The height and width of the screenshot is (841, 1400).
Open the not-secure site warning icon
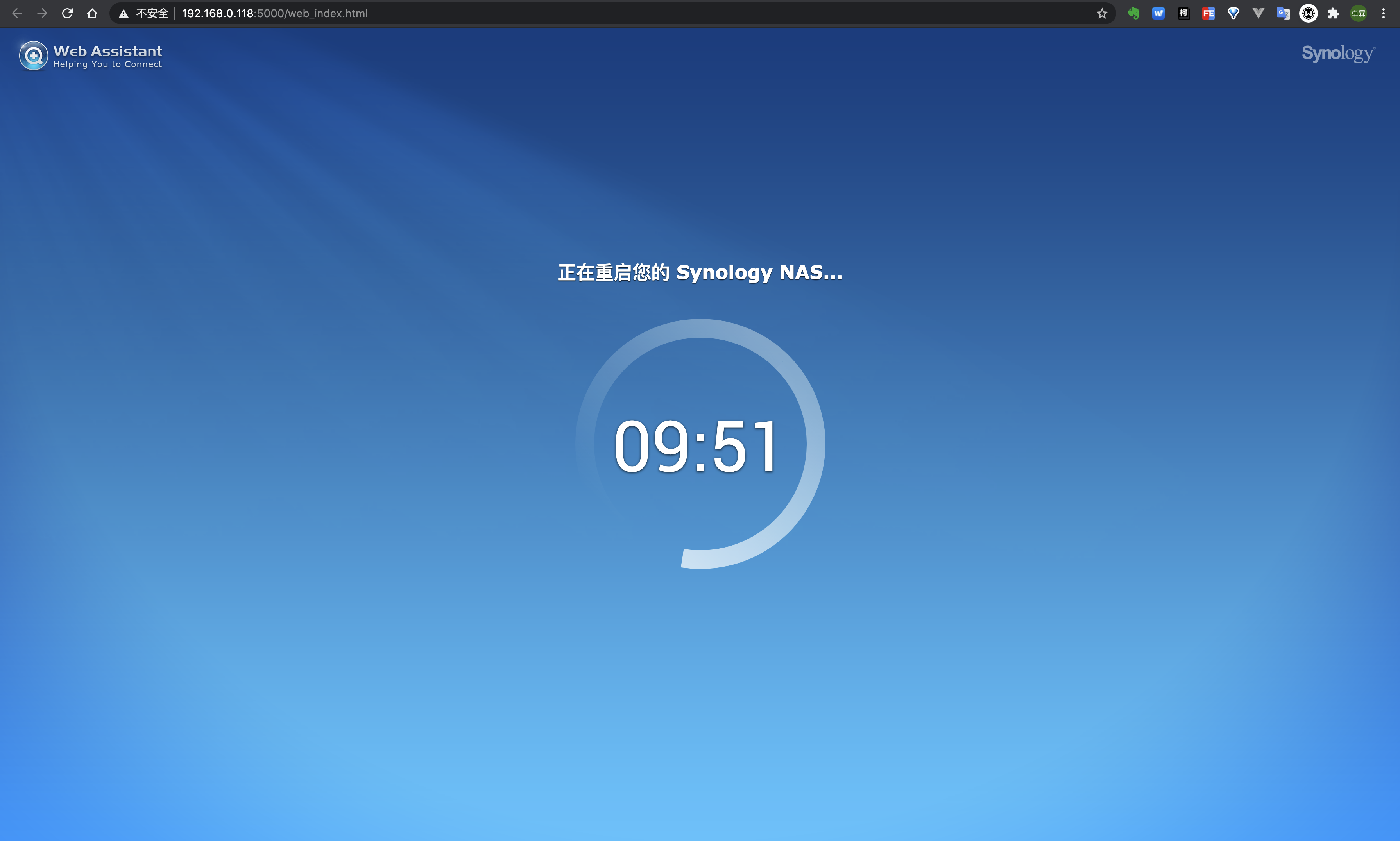124,13
